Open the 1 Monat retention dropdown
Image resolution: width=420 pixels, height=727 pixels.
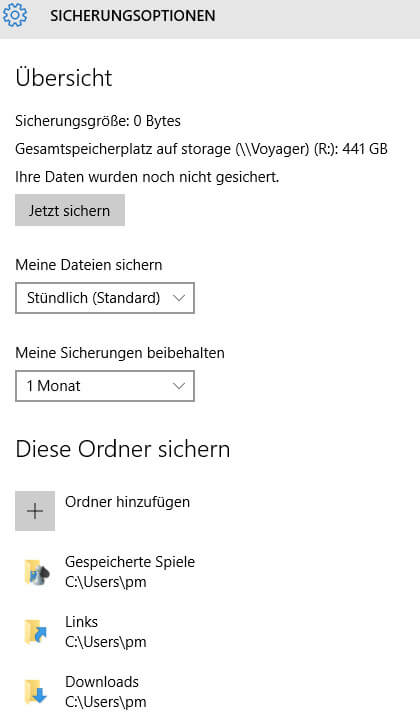point(105,386)
